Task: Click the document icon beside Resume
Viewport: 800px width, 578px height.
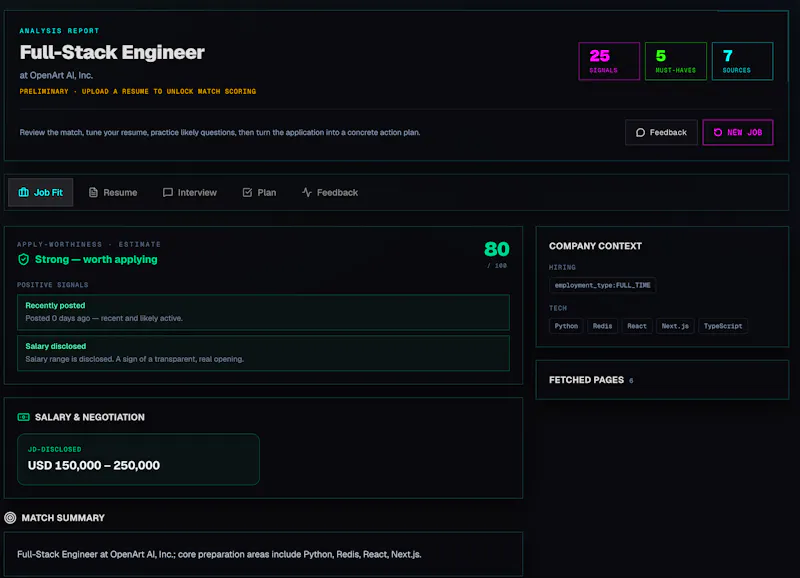Action: pos(93,192)
